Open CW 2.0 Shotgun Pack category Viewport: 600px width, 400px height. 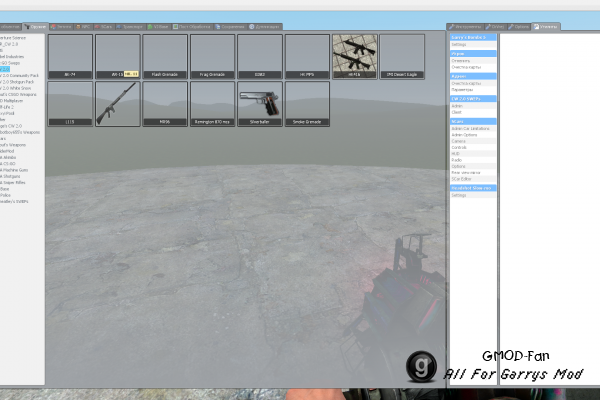coord(17,82)
